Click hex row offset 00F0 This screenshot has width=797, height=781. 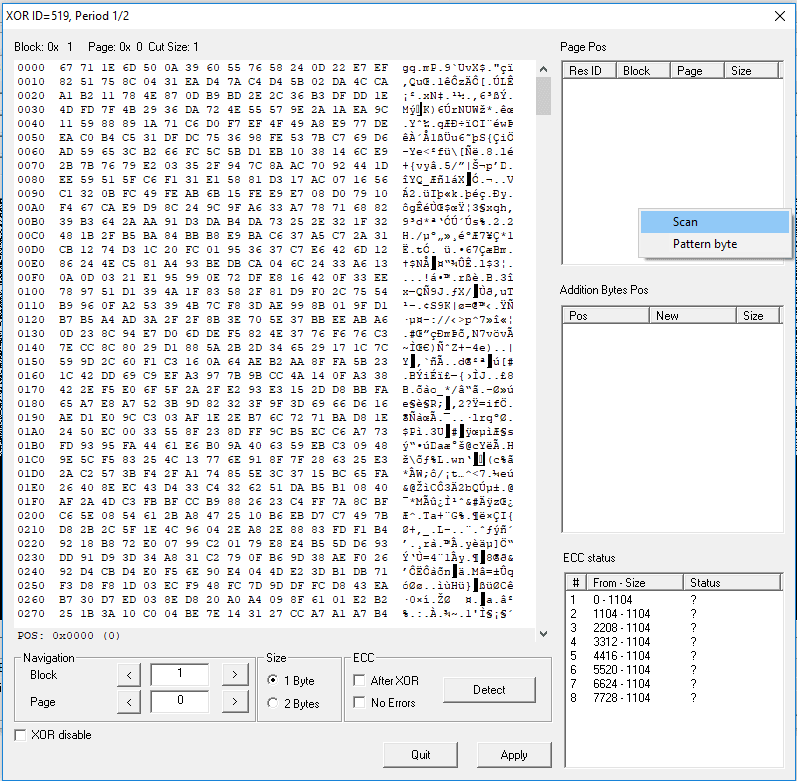(31, 277)
